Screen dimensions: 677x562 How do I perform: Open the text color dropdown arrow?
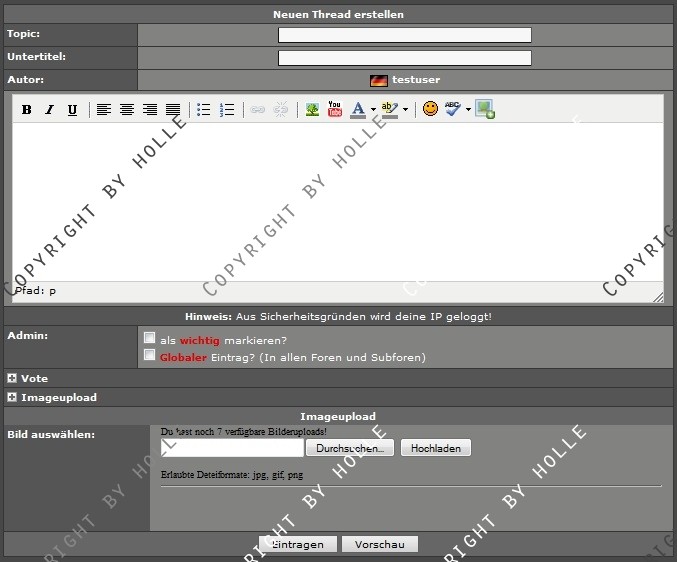(x=373, y=110)
